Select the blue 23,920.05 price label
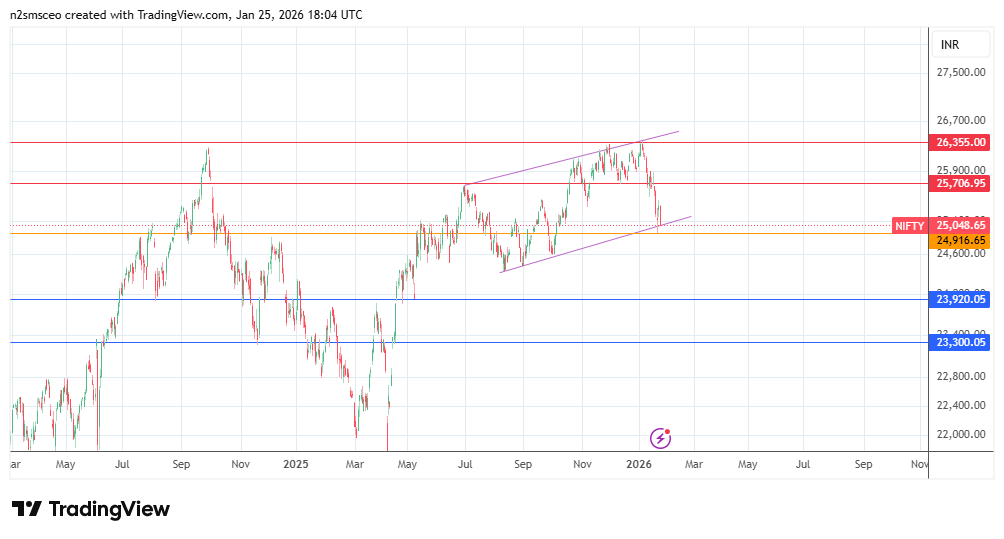This screenshot has width=1004, height=539. 961,299
